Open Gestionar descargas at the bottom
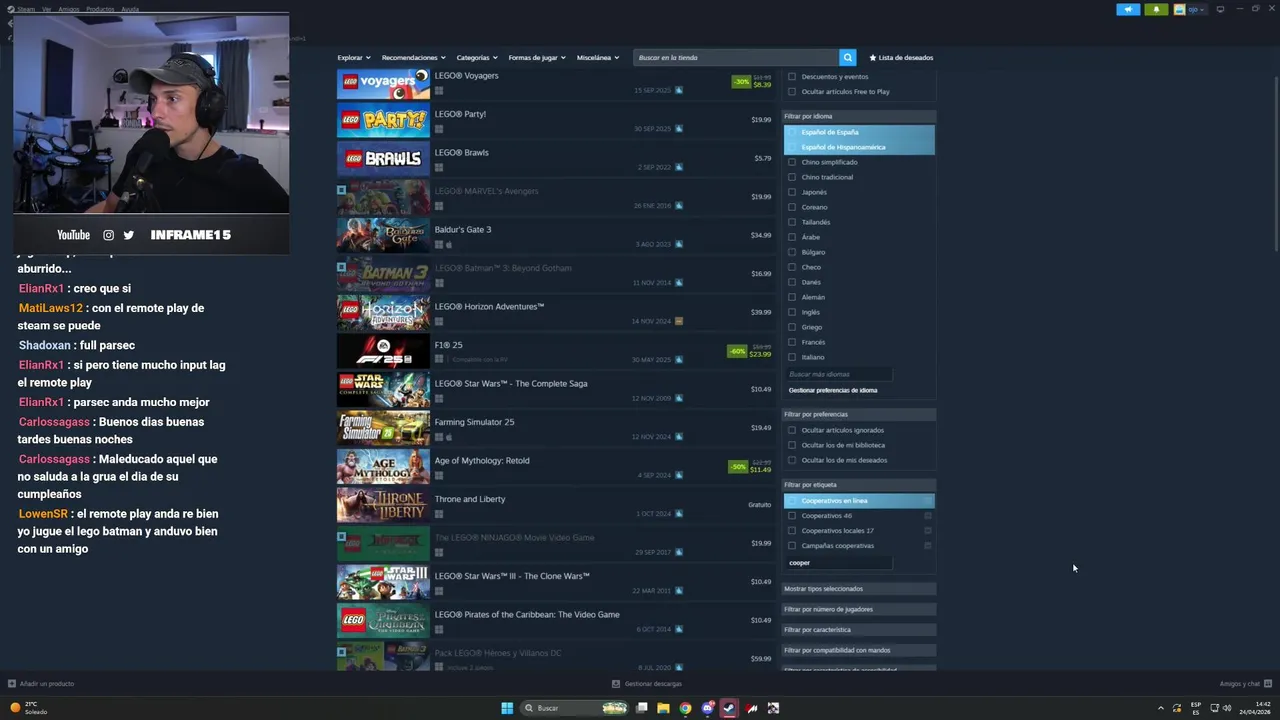 pos(647,684)
